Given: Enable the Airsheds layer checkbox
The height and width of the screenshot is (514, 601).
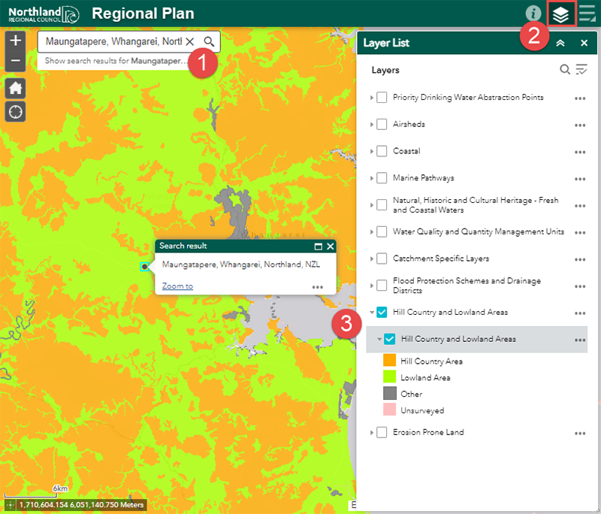Looking at the screenshot, I should [382, 124].
